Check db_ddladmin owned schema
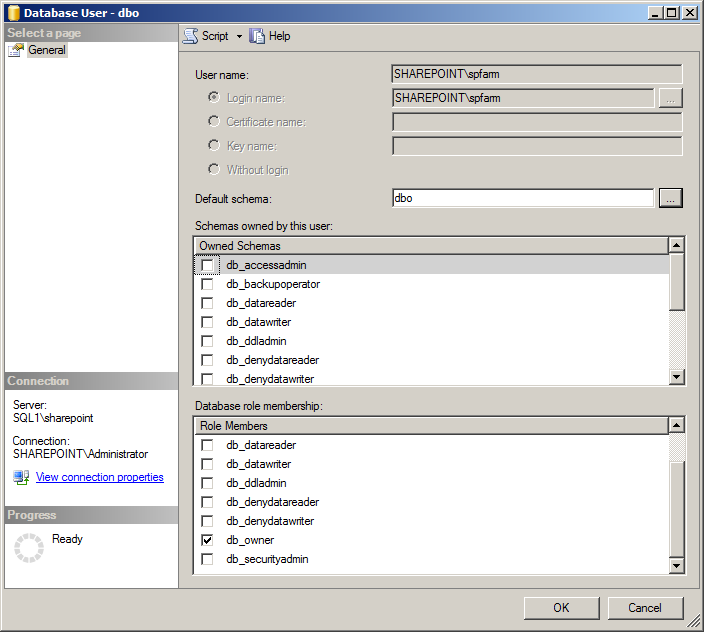 [x=207, y=341]
